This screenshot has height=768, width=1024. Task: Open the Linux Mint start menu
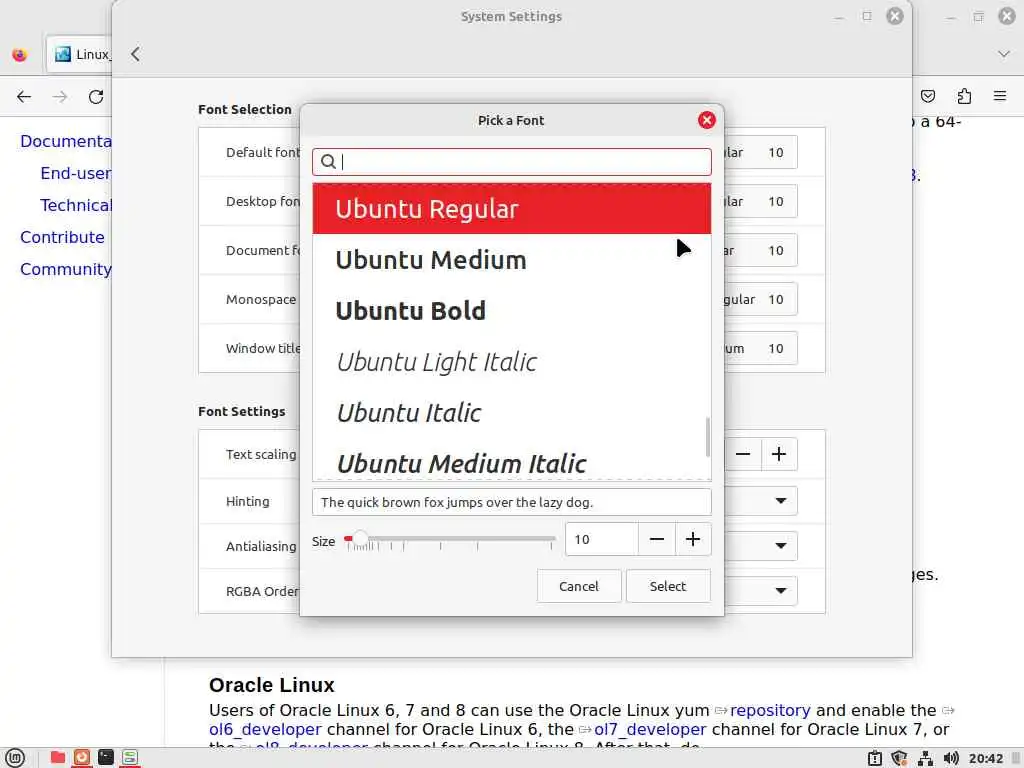pos(14,758)
